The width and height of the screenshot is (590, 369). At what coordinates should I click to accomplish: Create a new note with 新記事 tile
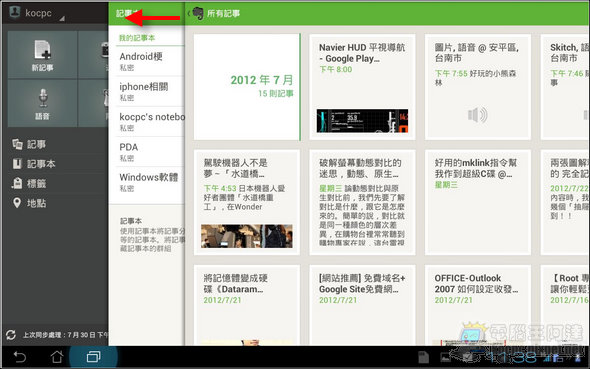pos(42,55)
